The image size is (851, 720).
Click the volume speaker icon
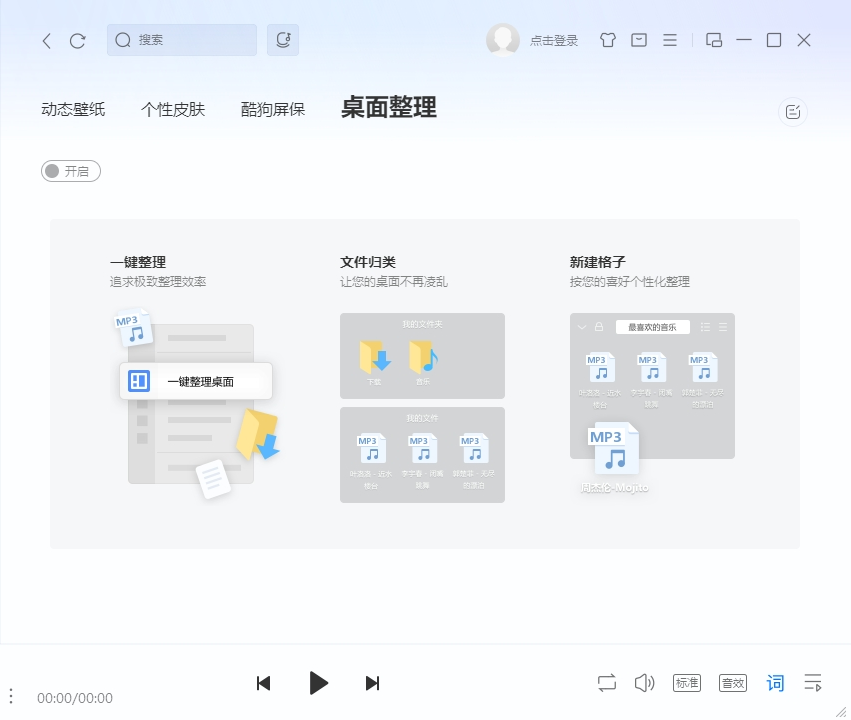(645, 683)
